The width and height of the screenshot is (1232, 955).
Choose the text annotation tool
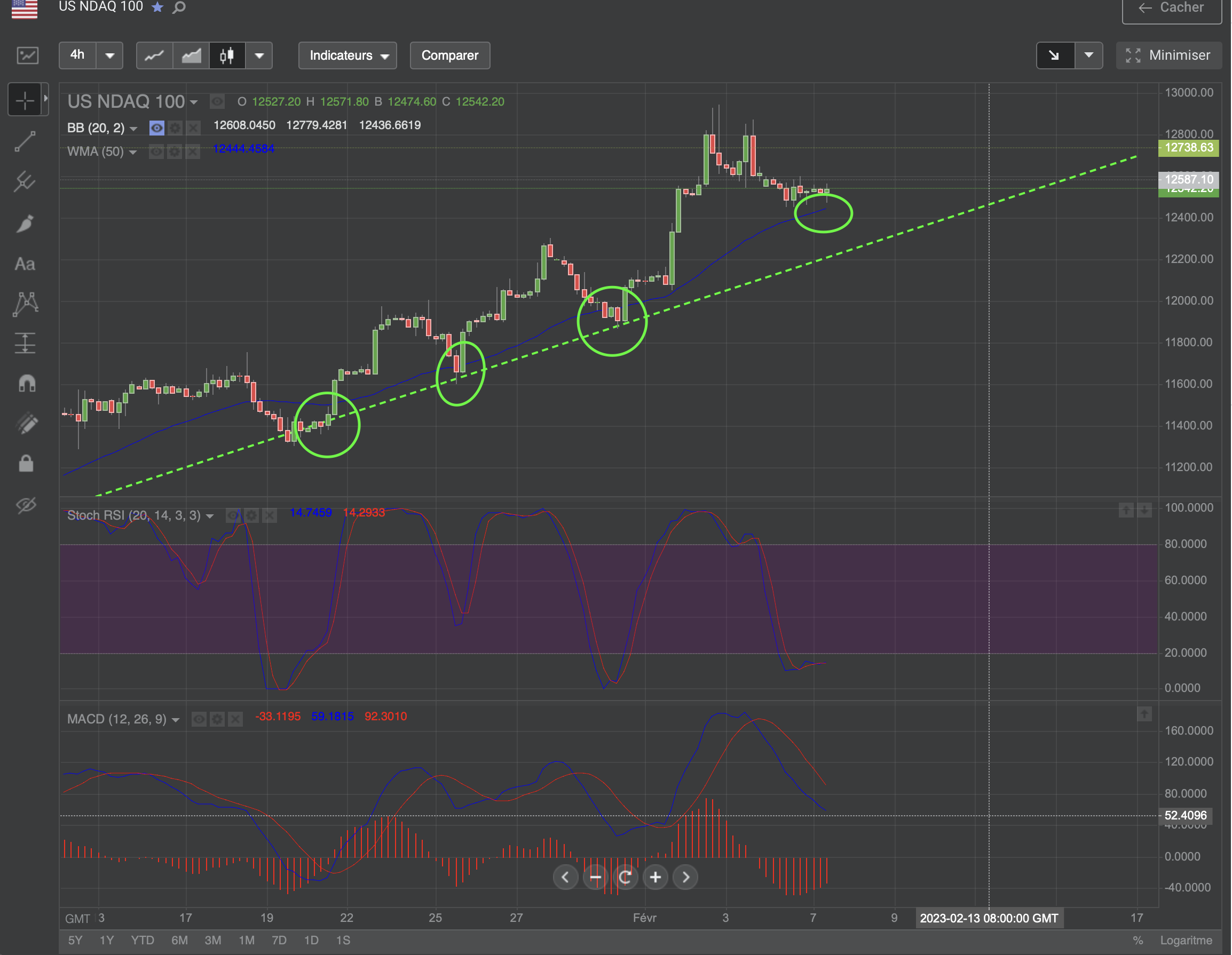pos(25,264)
